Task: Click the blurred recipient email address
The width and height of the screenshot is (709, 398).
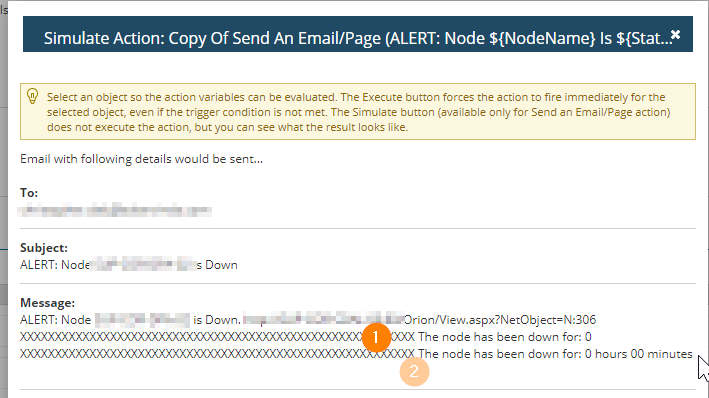Action: click(115, 210)
